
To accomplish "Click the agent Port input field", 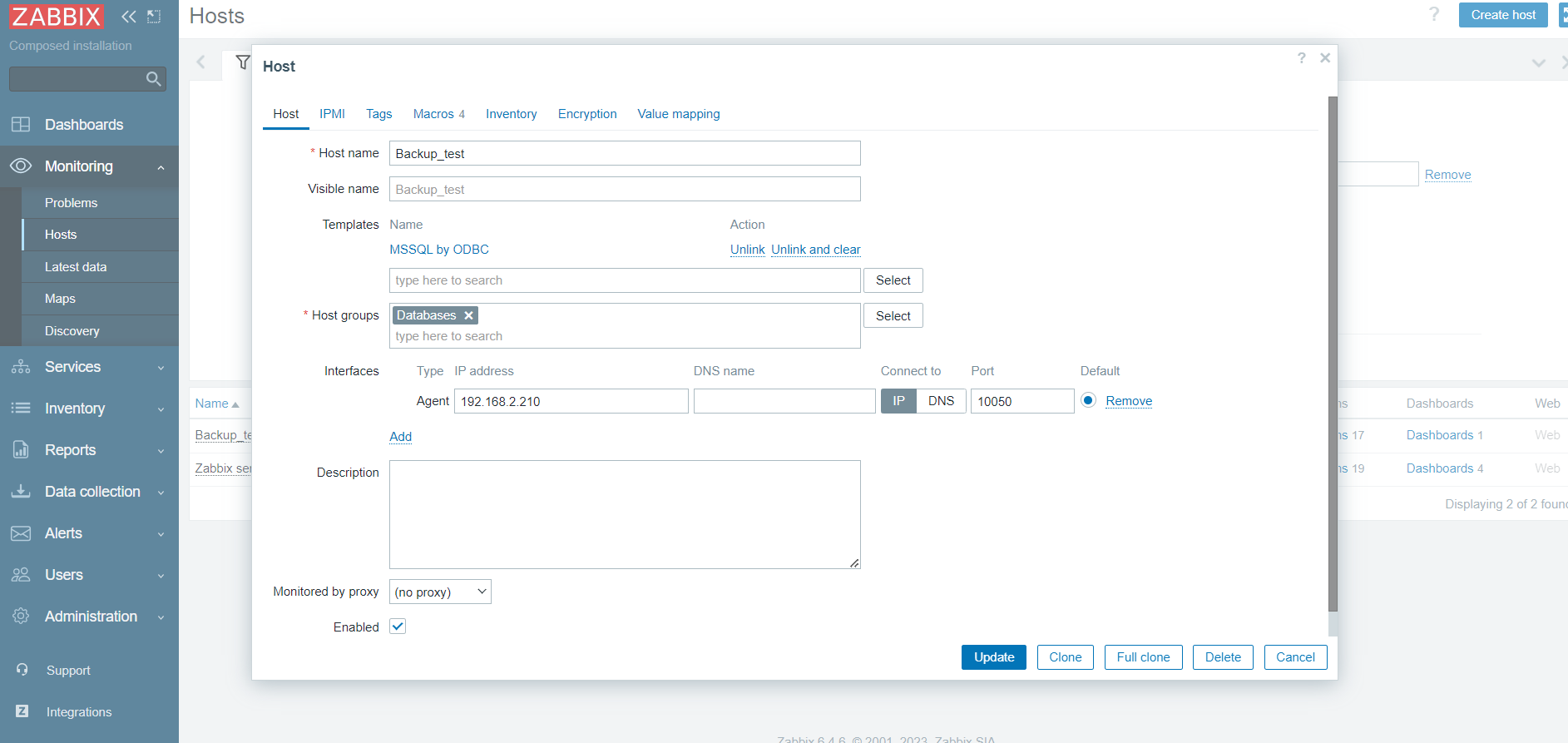I will coord(1022,401).
